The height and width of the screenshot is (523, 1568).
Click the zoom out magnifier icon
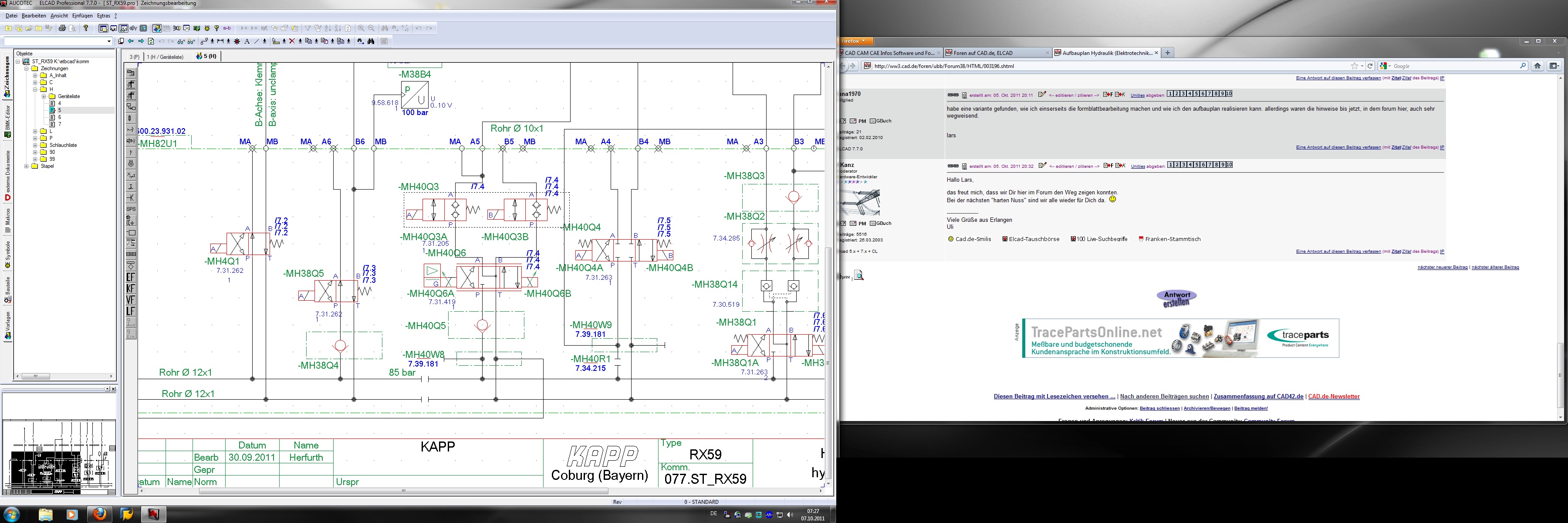point(371,29)
